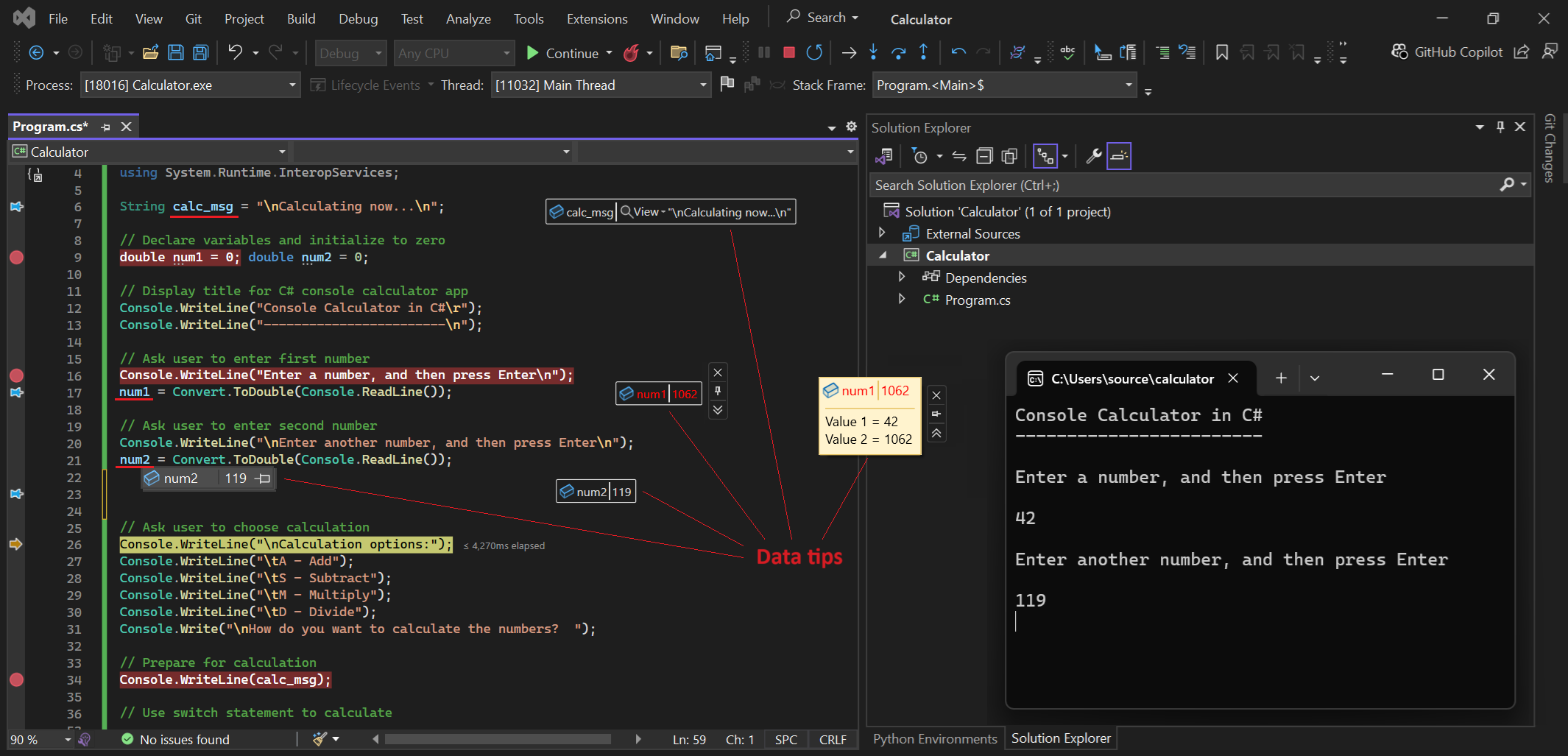Toggle the breakpoint on line 9

tap(17, 257)
